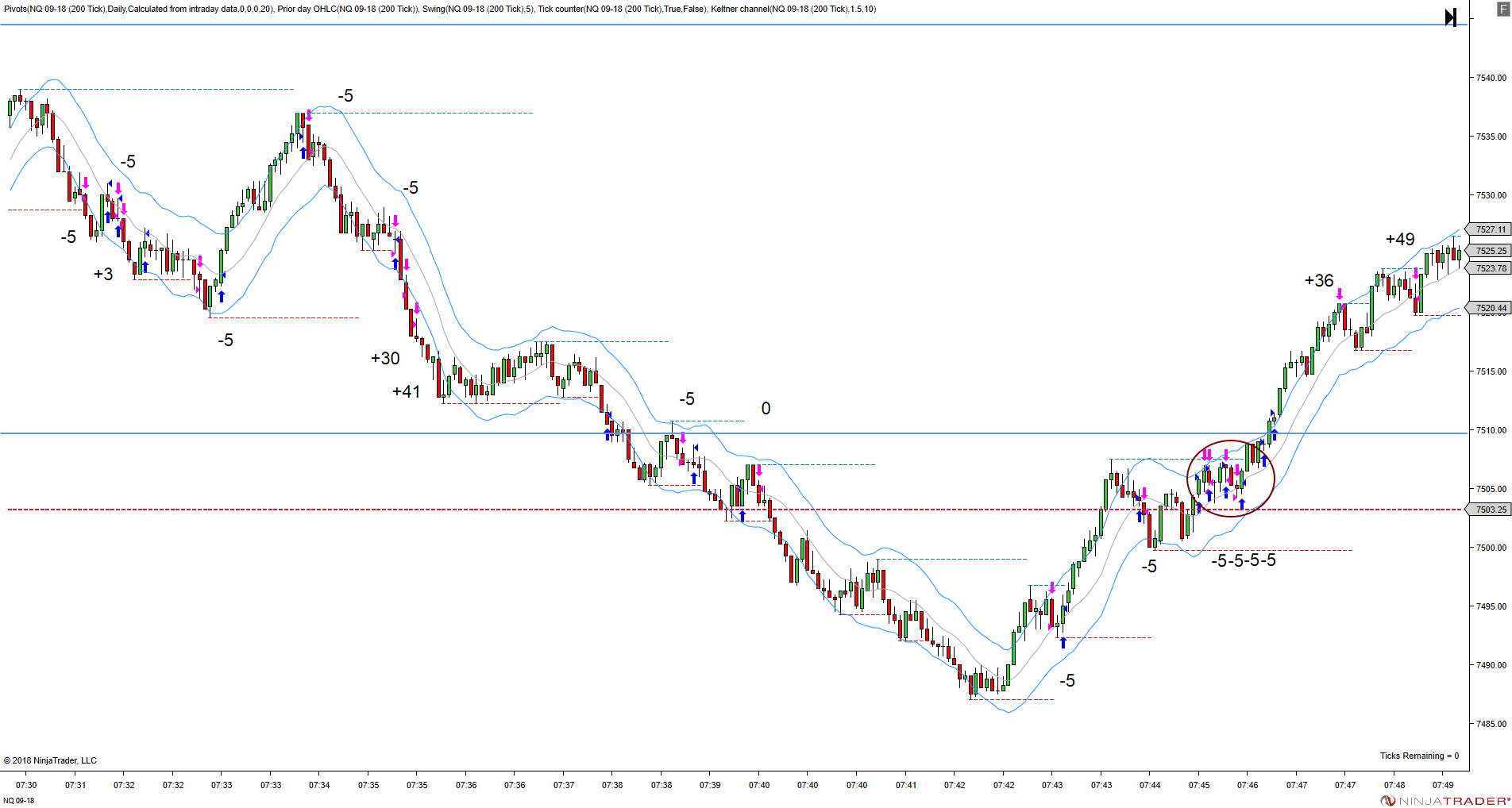Click the red 7503.25 price marker

pyautogui.click(x=1489, y=510)
